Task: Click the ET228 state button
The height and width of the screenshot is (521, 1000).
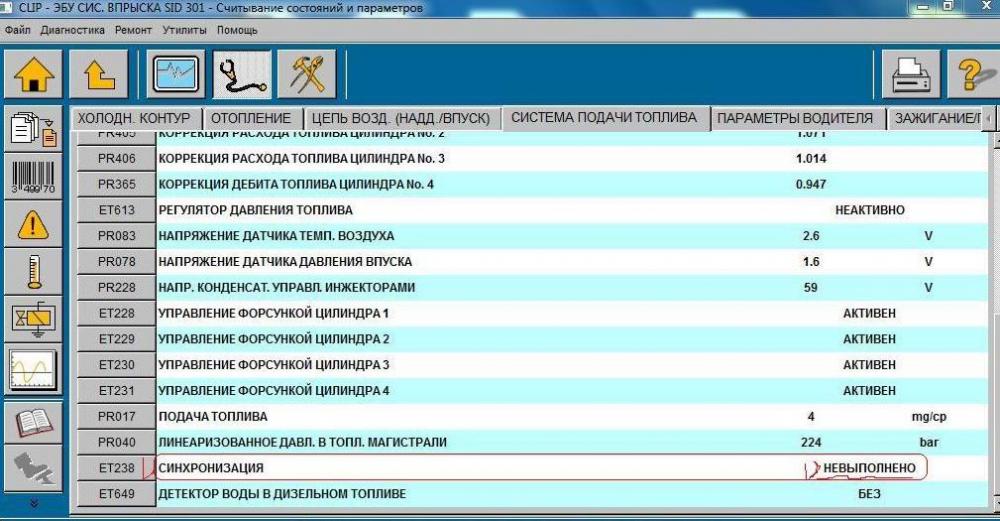Action: (x=117, y=313)
